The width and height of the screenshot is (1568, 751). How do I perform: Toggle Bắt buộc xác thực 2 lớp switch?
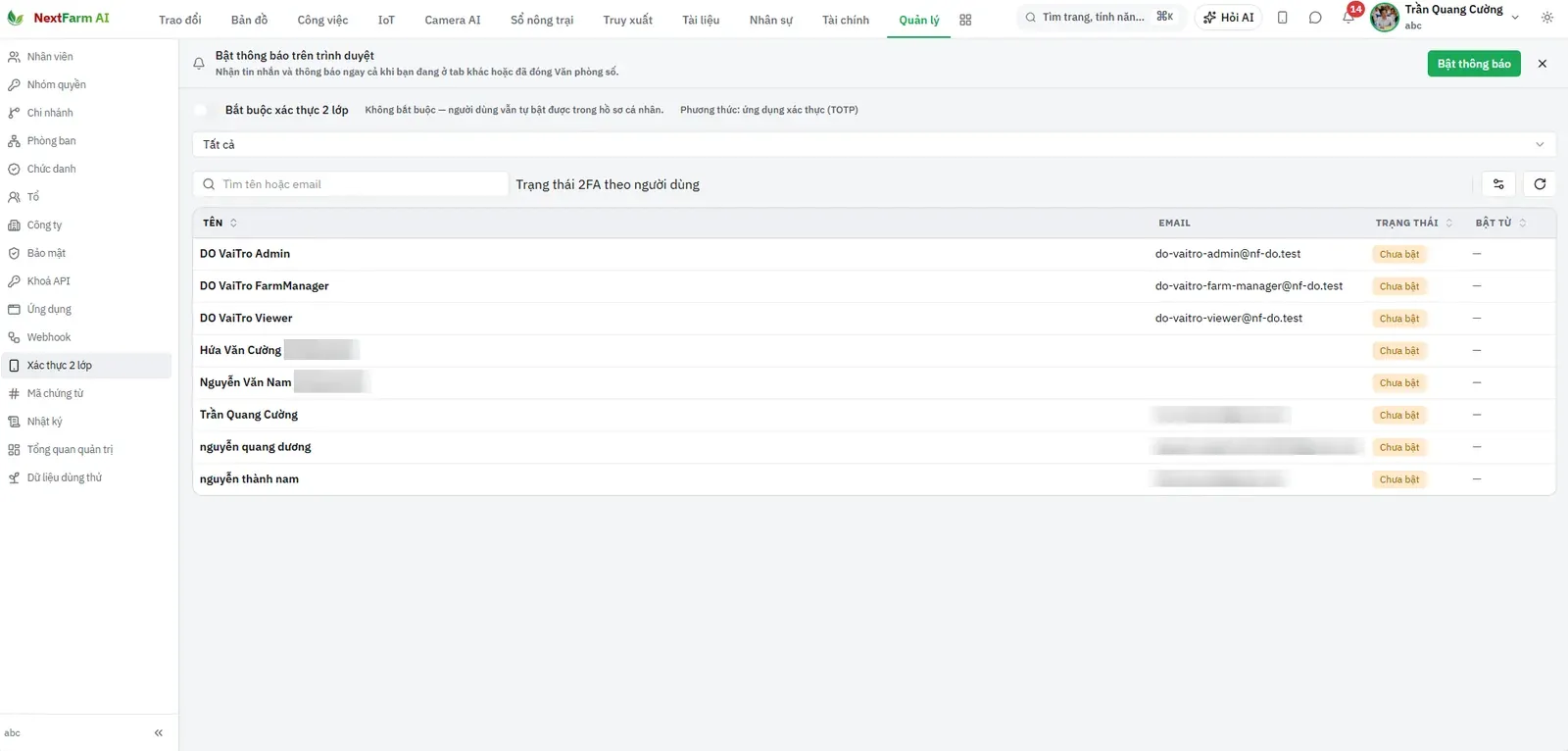(202, 110)
